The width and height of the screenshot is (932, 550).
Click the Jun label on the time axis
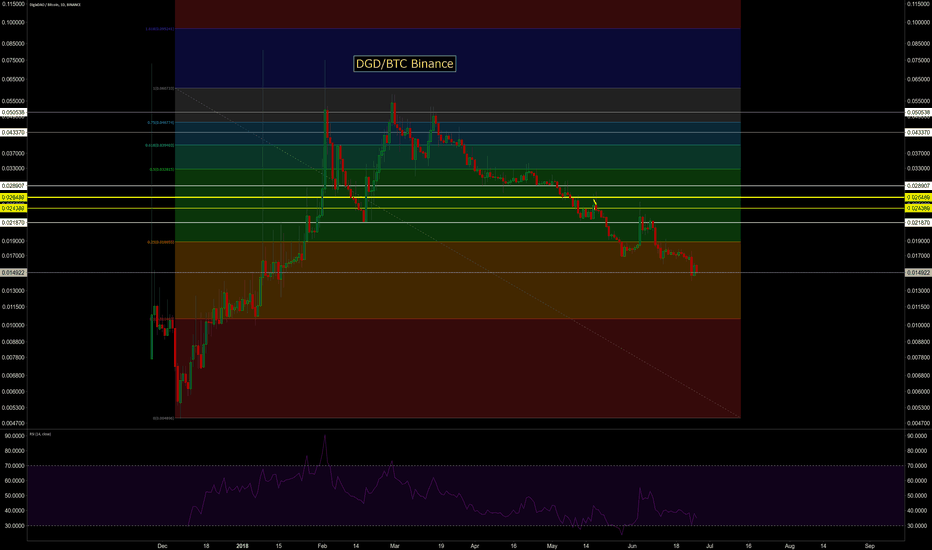pos(632,546)
